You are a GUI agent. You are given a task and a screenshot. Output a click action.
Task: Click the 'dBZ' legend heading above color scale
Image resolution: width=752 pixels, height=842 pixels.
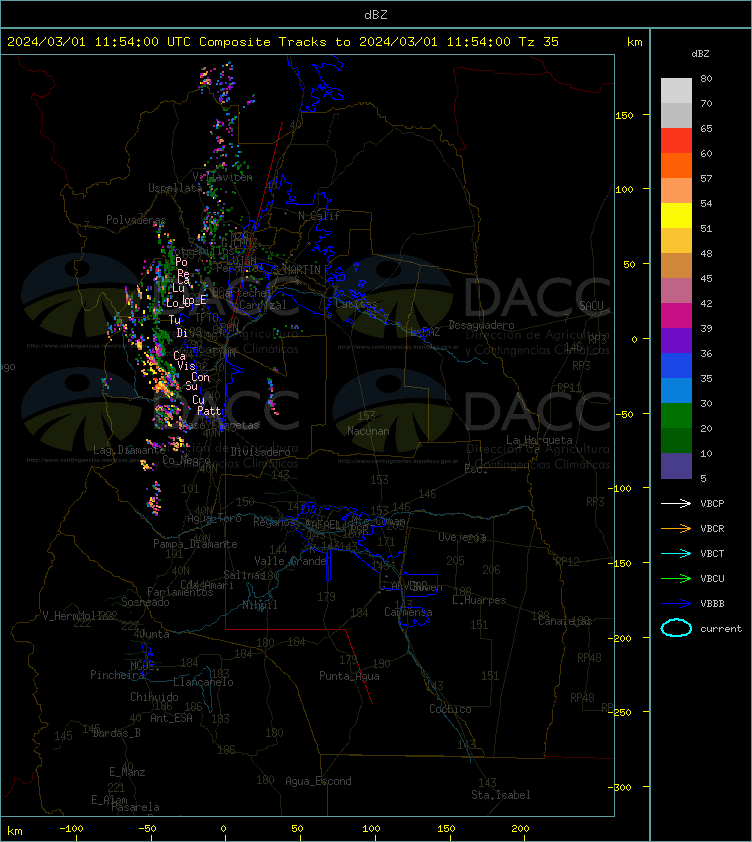coord(700,54)
